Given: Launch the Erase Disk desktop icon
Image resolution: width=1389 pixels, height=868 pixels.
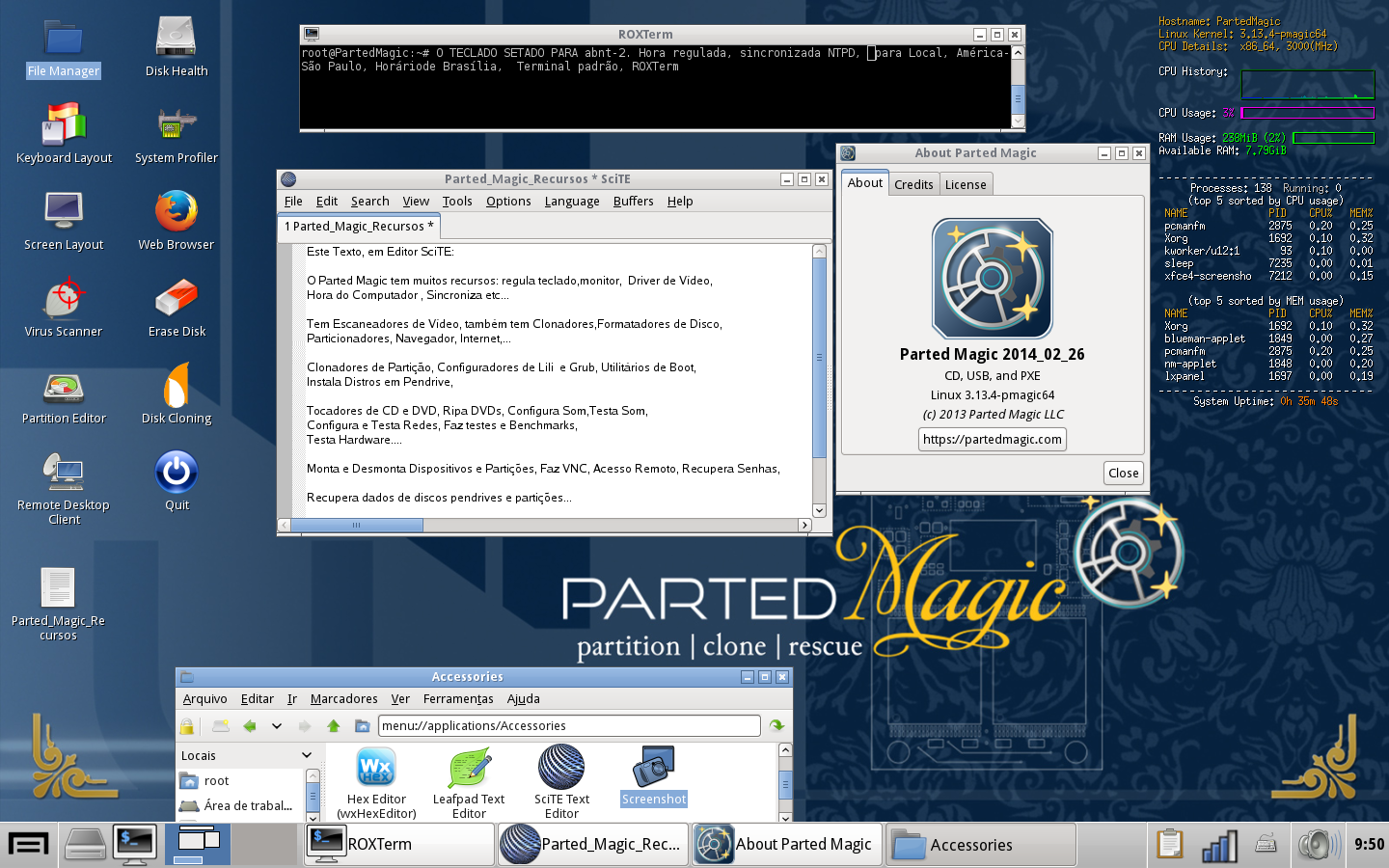Looking at the screenshot, I should (177, 309).
